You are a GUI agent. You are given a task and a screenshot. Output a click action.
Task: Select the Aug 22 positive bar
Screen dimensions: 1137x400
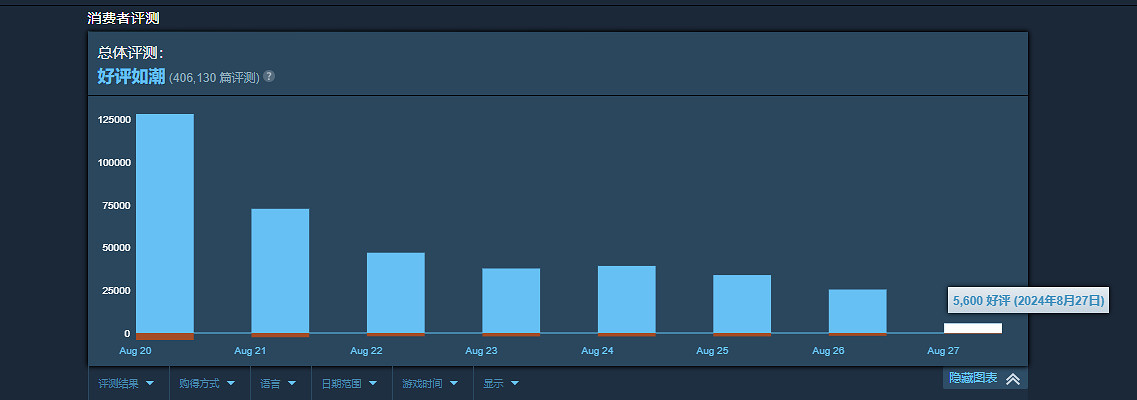click(396, 292)
